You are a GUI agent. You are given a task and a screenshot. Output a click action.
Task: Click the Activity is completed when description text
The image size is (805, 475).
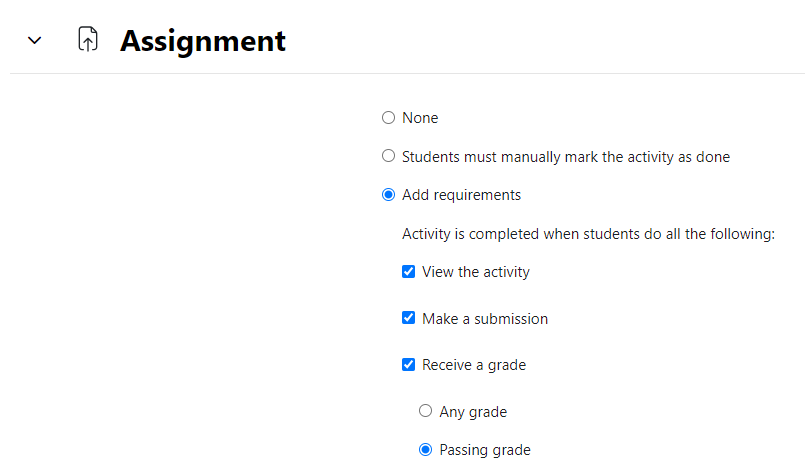coord(588,234)
